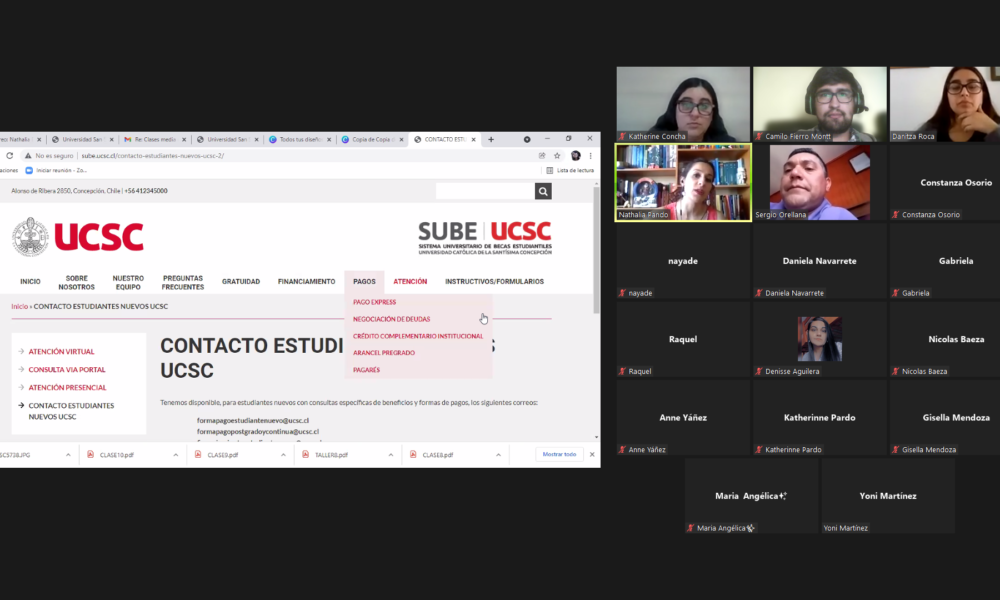Click CONTACTO ESTUDIANTES NUEVOS UCSC sidebar link

tap(71, 411)
